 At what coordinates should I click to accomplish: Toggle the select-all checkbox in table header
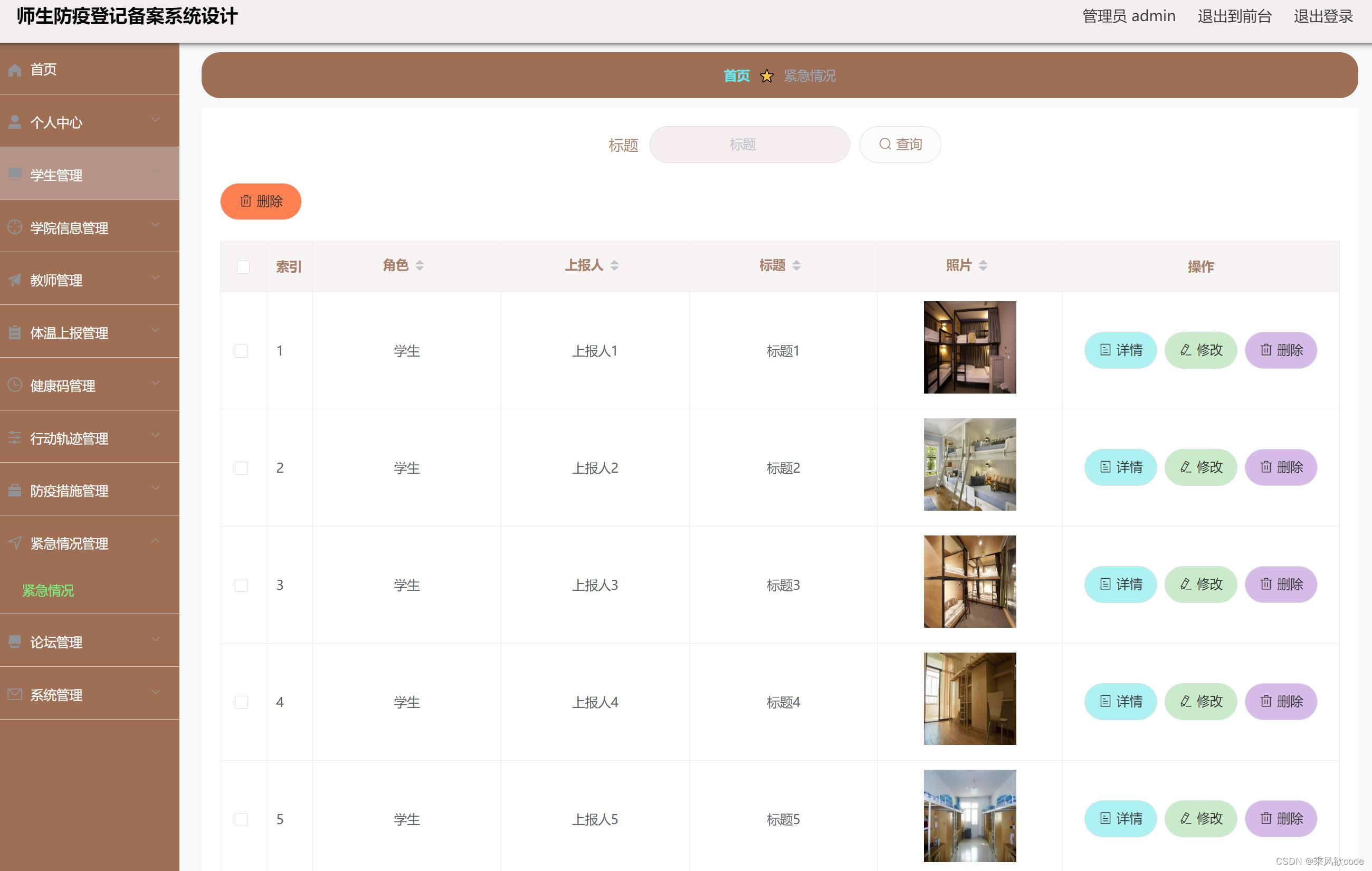click(x=243, y=266)
